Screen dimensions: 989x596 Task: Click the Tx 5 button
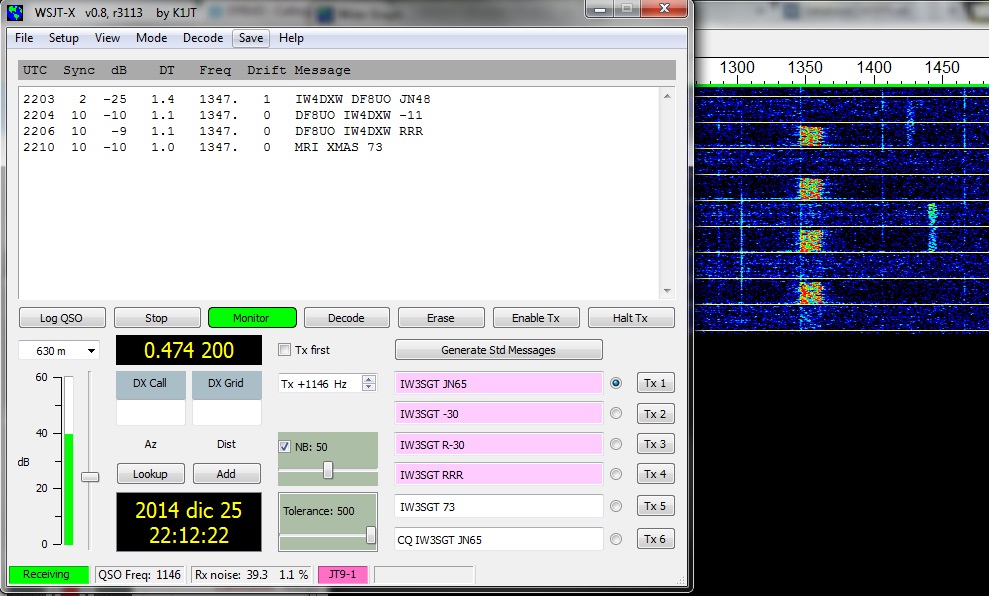(x=655, y=506)
